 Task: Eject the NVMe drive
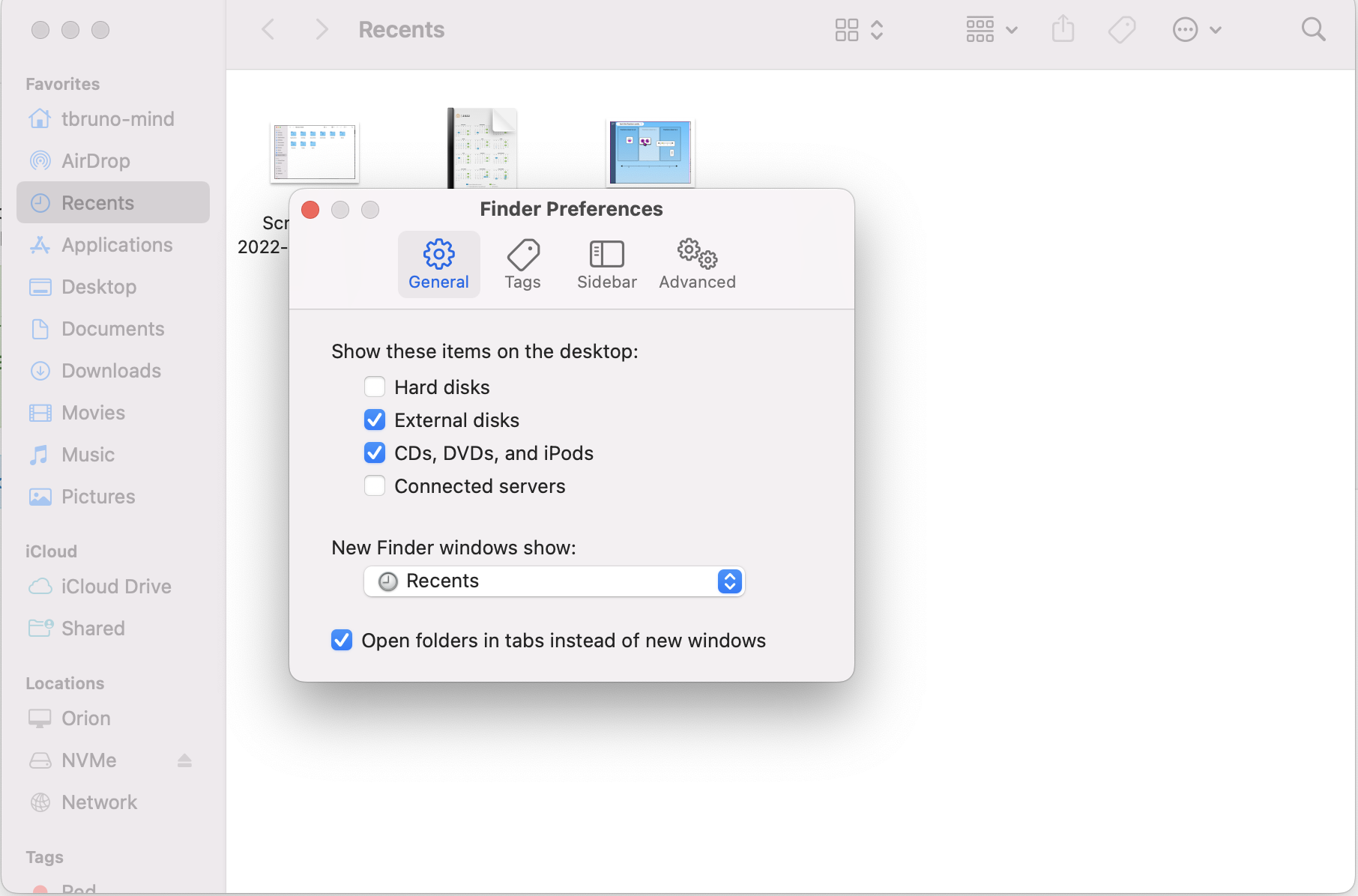coord(184,760)
